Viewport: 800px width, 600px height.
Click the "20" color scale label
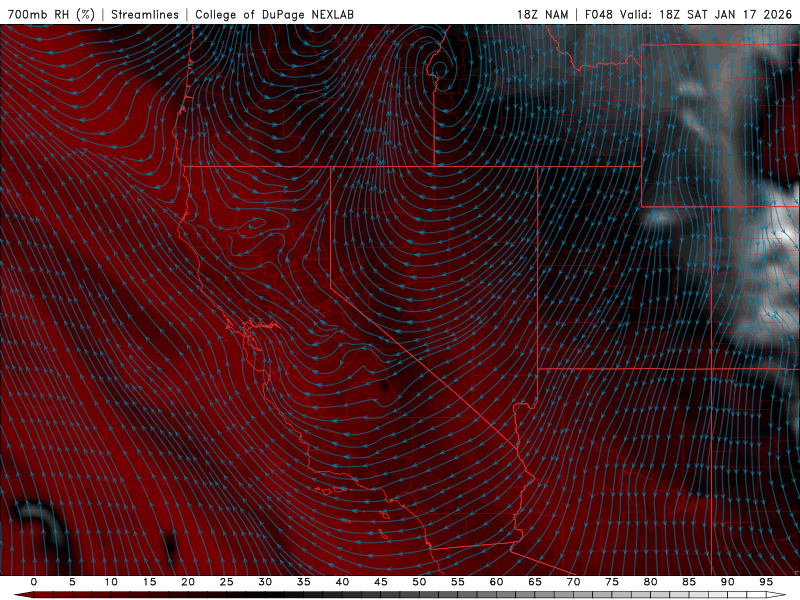[188, 582]
